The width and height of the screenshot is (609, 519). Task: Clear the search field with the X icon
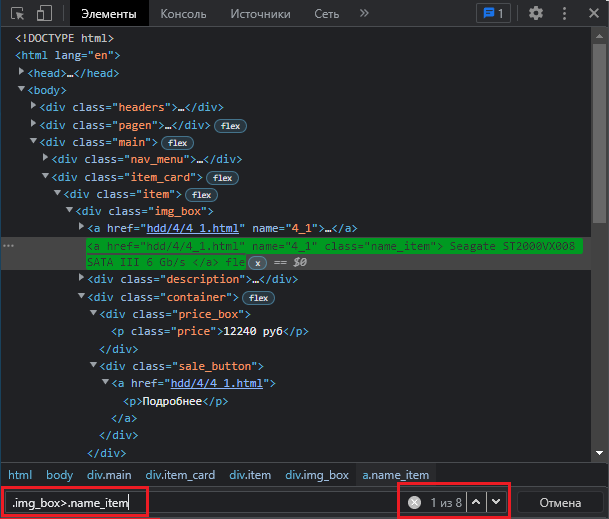click(x=414, y=502)
